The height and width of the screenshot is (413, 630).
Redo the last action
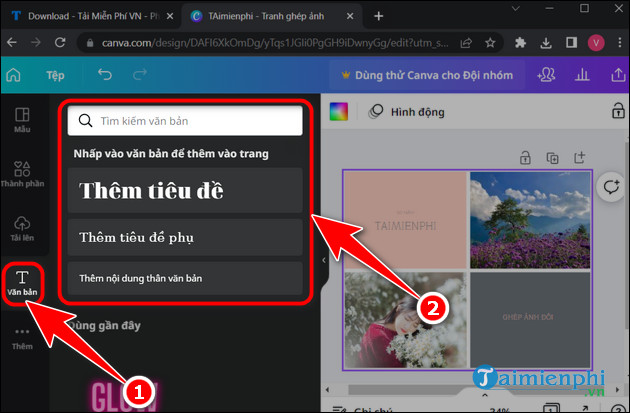[140, 75]
